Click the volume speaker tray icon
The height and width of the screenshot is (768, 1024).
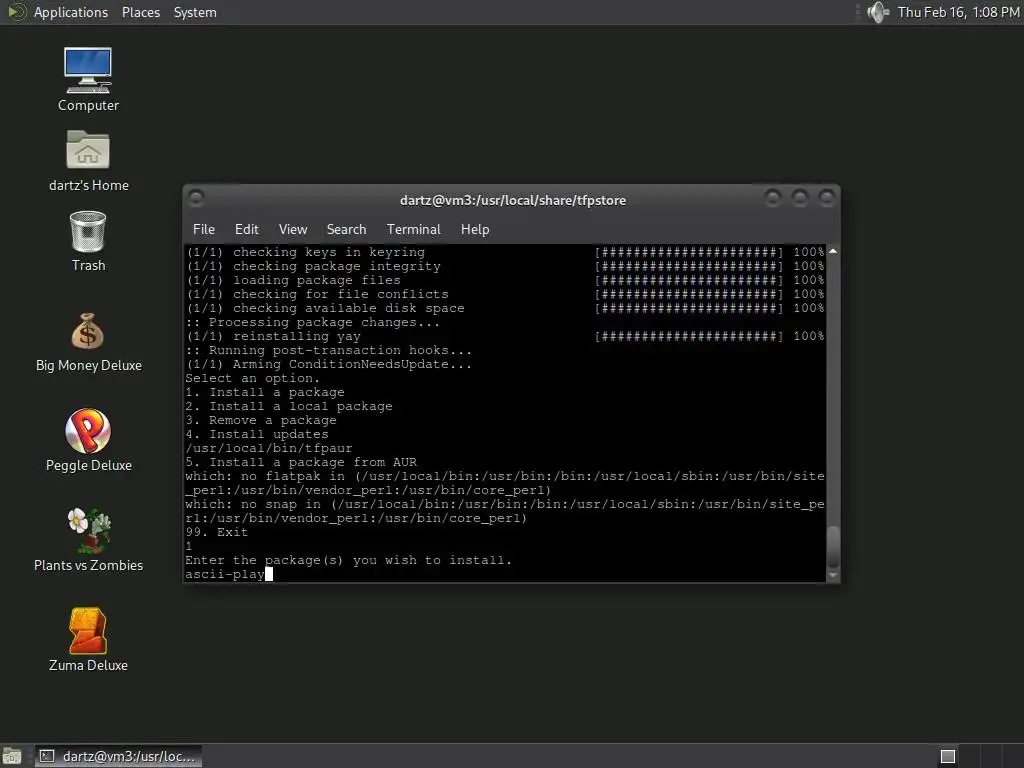click(878, 12)
